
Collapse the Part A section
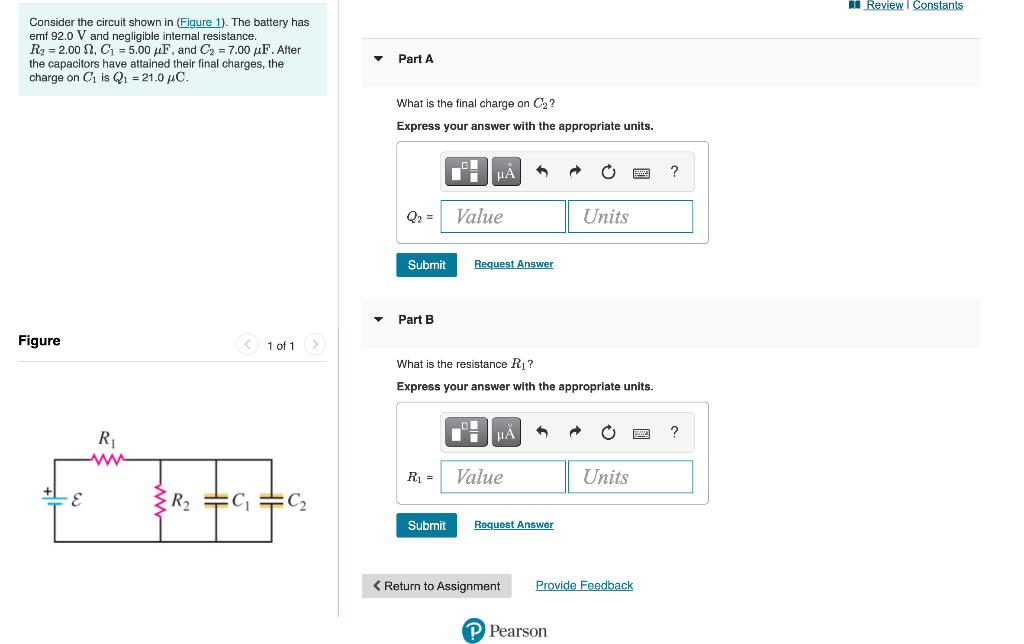(x=378, y=59)
